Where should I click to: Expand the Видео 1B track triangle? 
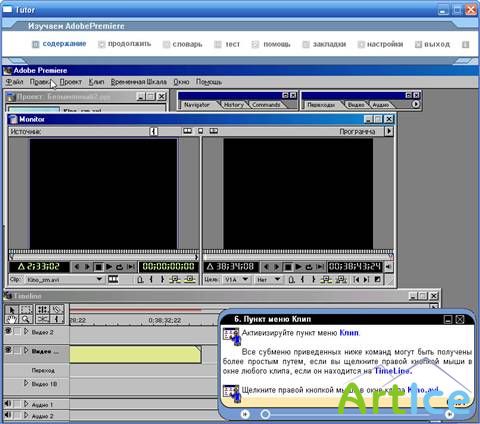26,383
